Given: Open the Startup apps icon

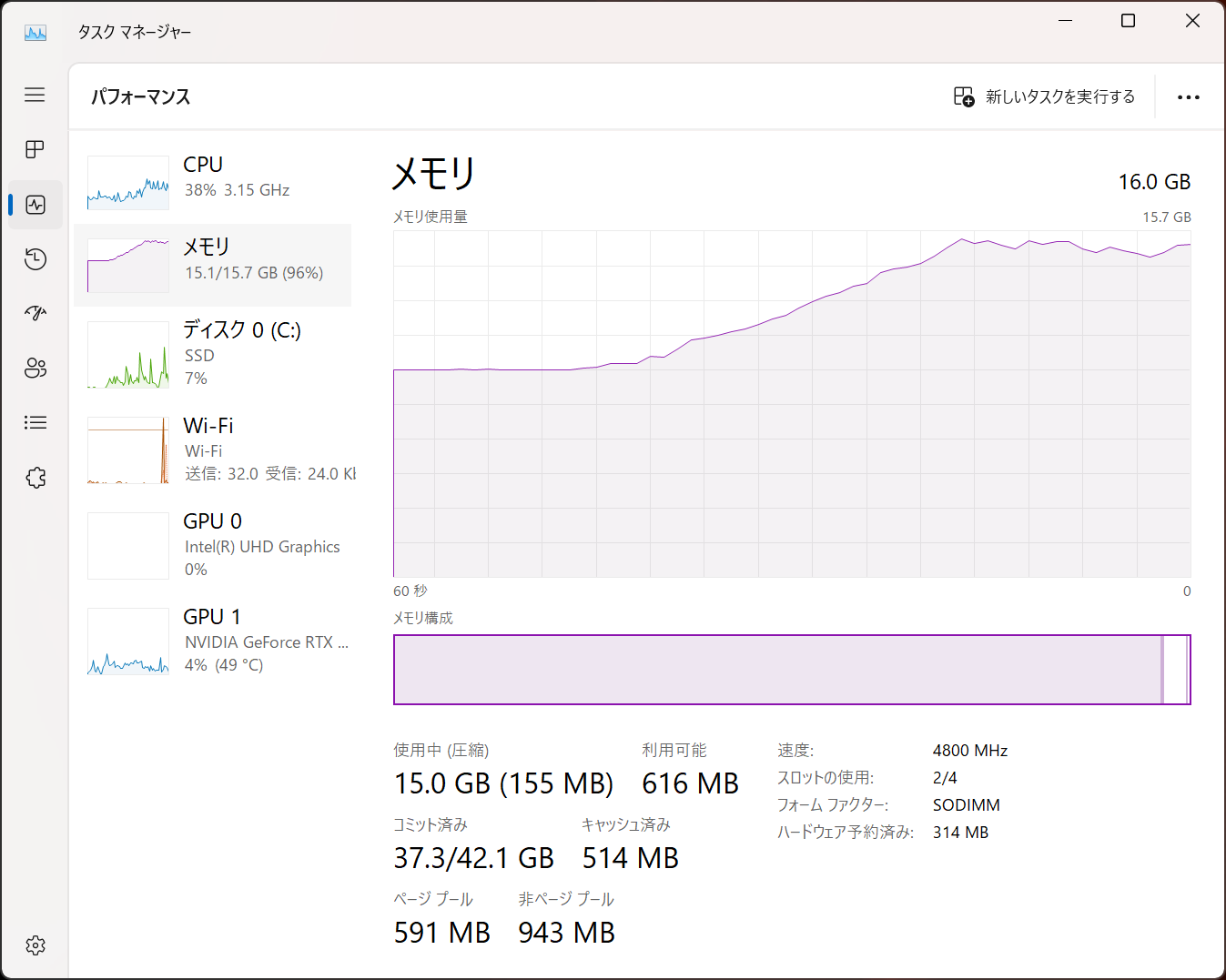Looking at the screenshot, I should click(x=35, y=313).
